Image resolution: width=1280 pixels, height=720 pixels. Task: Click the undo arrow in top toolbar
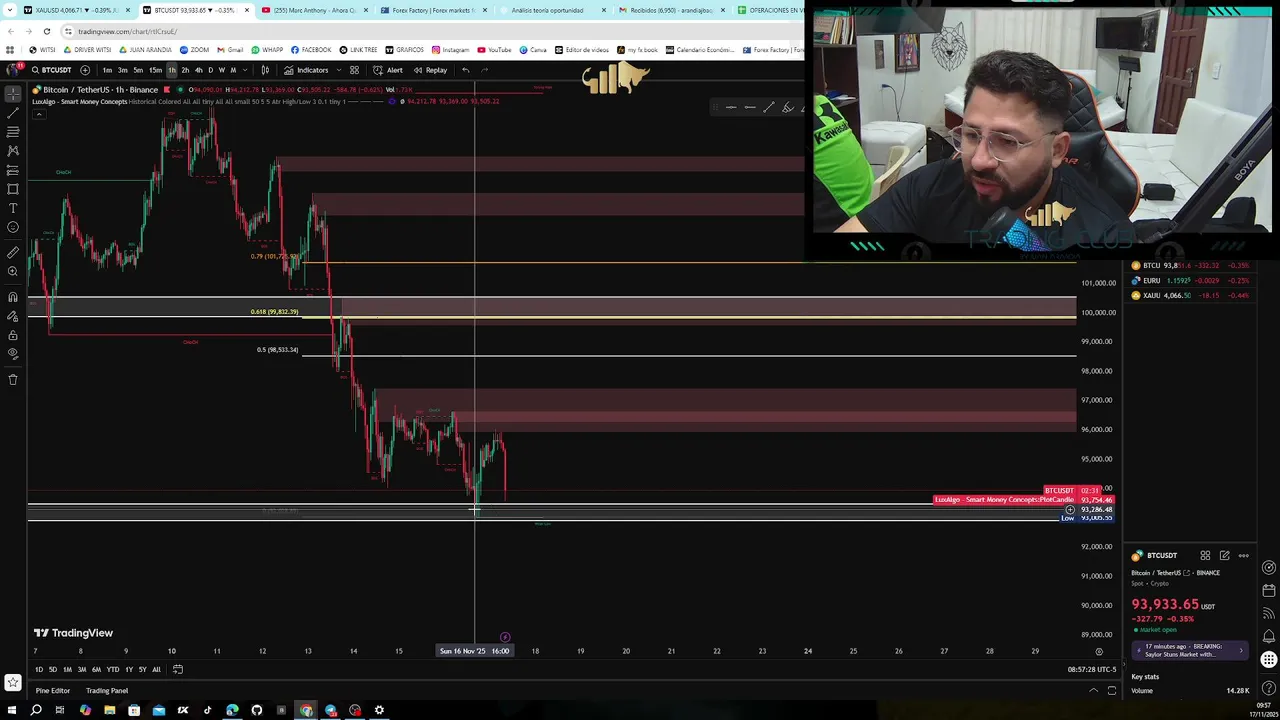[x=465, y=70]
